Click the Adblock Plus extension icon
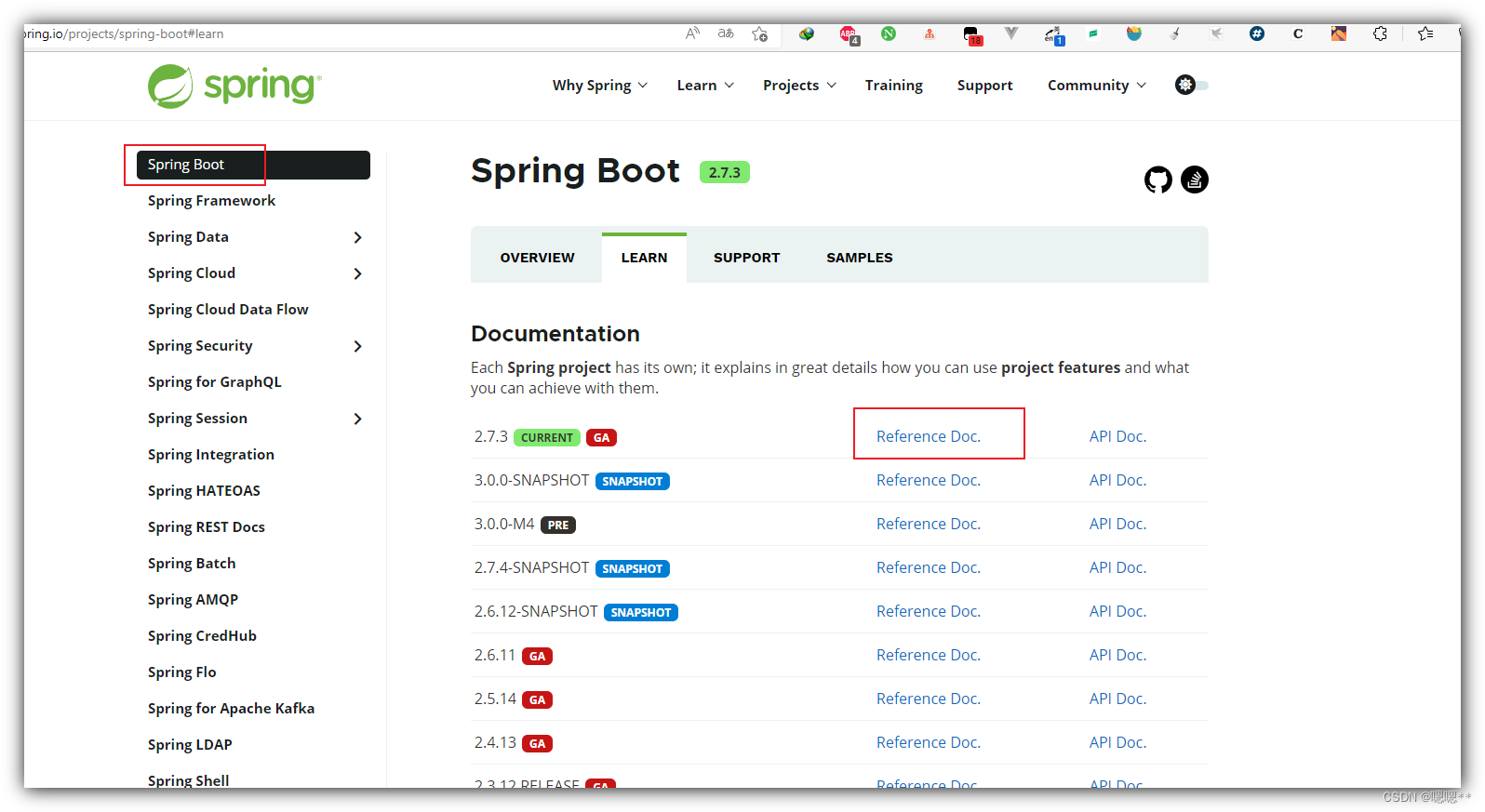 point(848,34)
